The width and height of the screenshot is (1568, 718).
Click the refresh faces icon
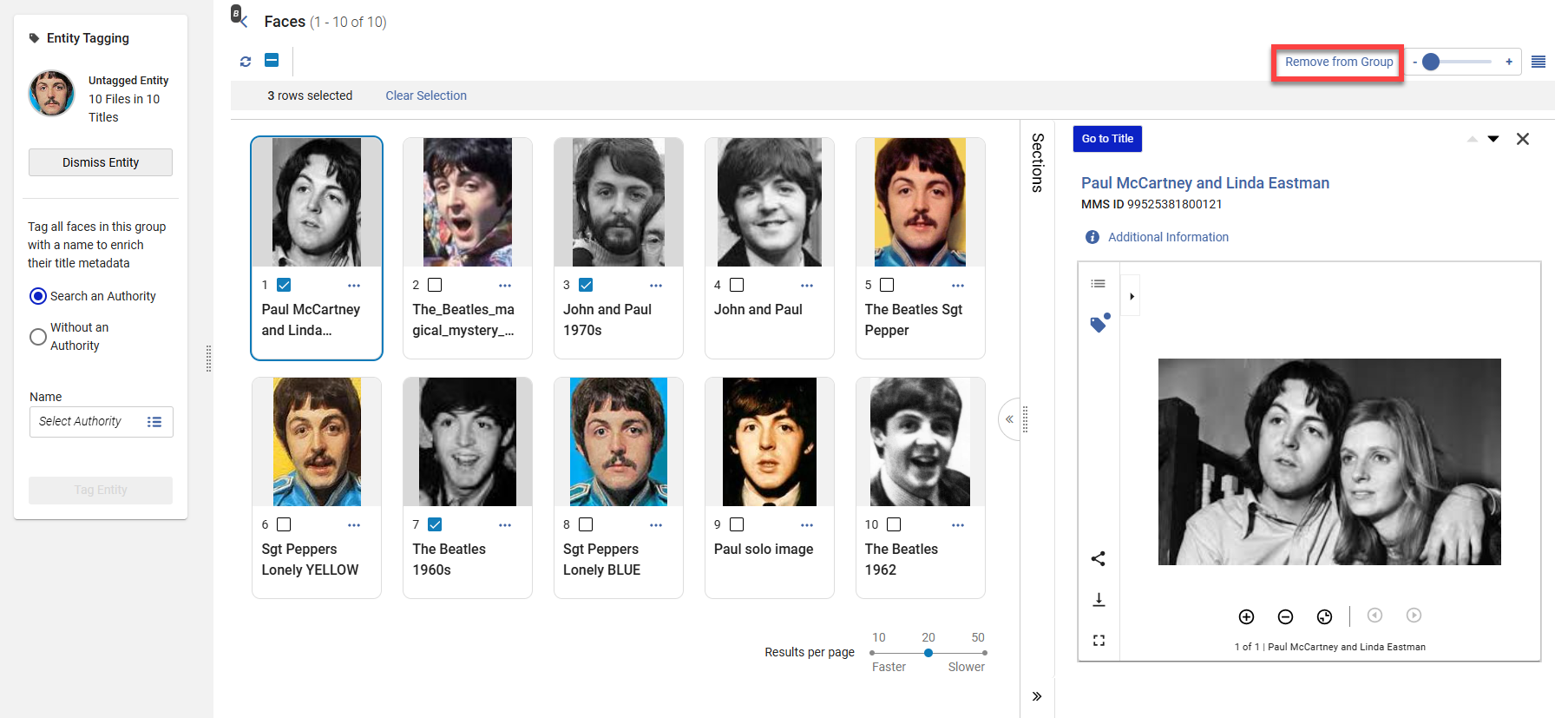point(246,61)
